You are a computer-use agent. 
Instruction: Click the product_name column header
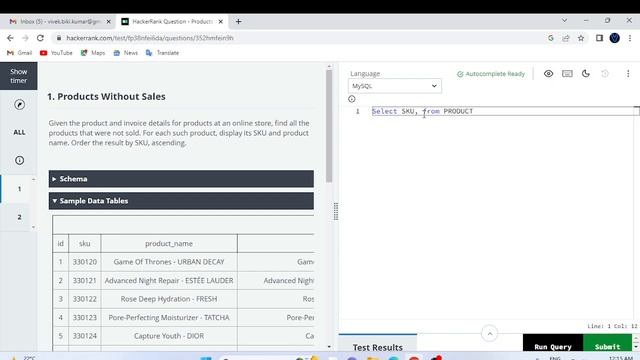click(x=169, y=243)
